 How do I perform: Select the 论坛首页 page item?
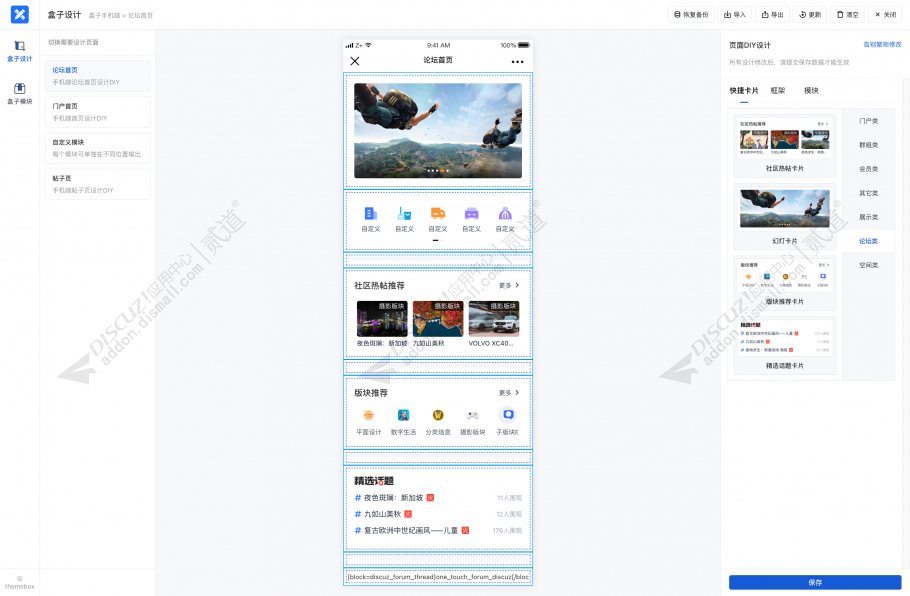coord(98,75)
